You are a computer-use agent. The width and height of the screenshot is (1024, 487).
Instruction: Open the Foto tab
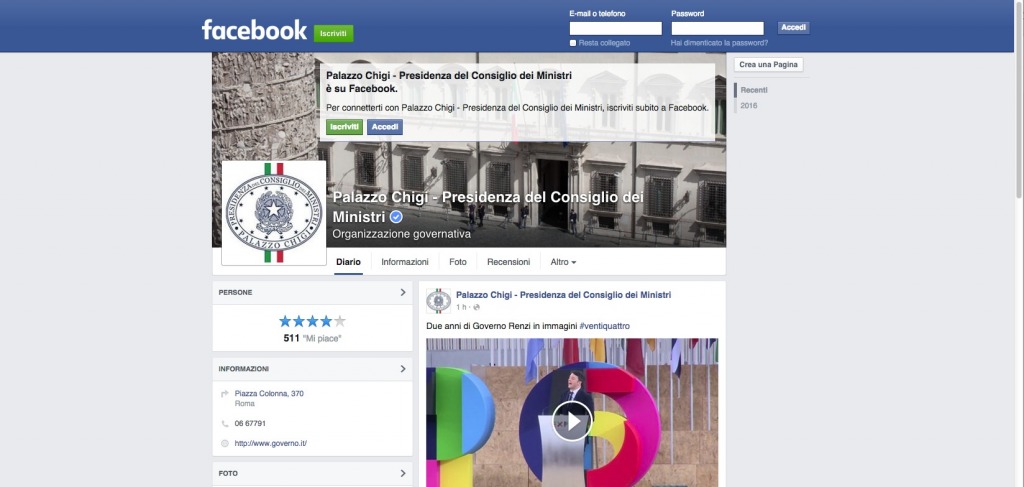coord(458,262)
